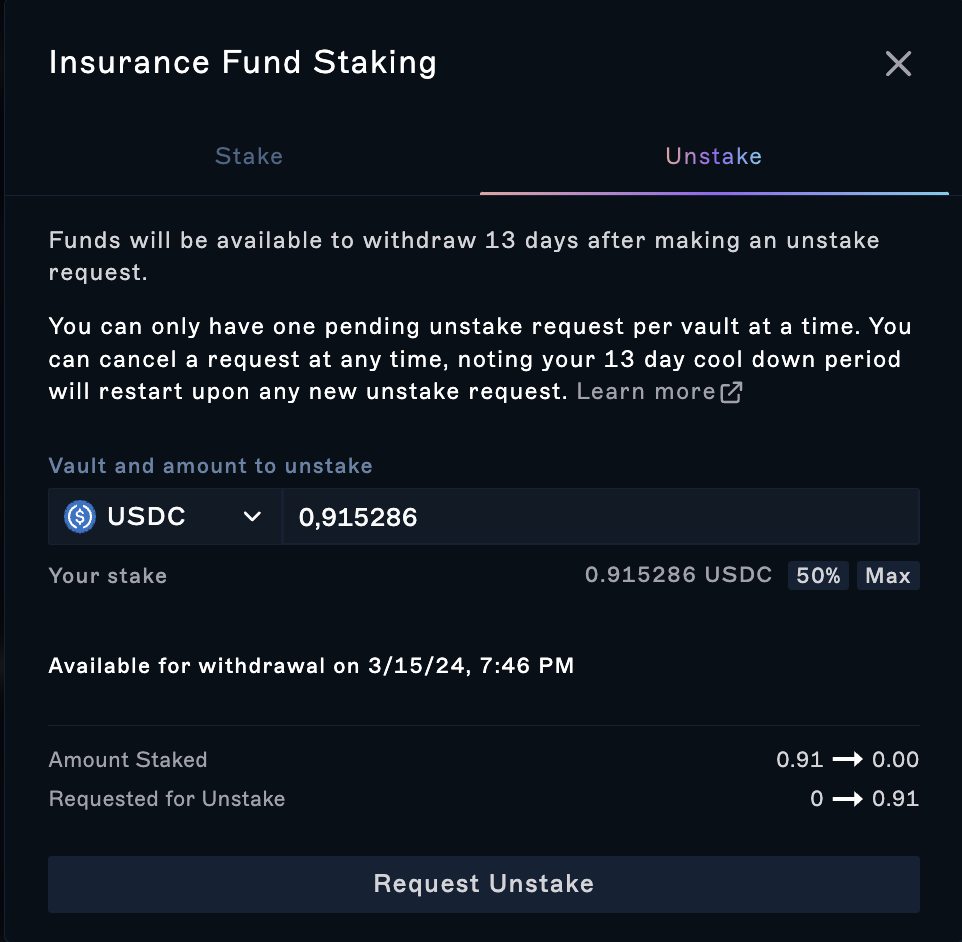Image resolution: width=962 pixels, height=942 pixels.
Task: Select the Unstake tab
Action: pos(714,156)
